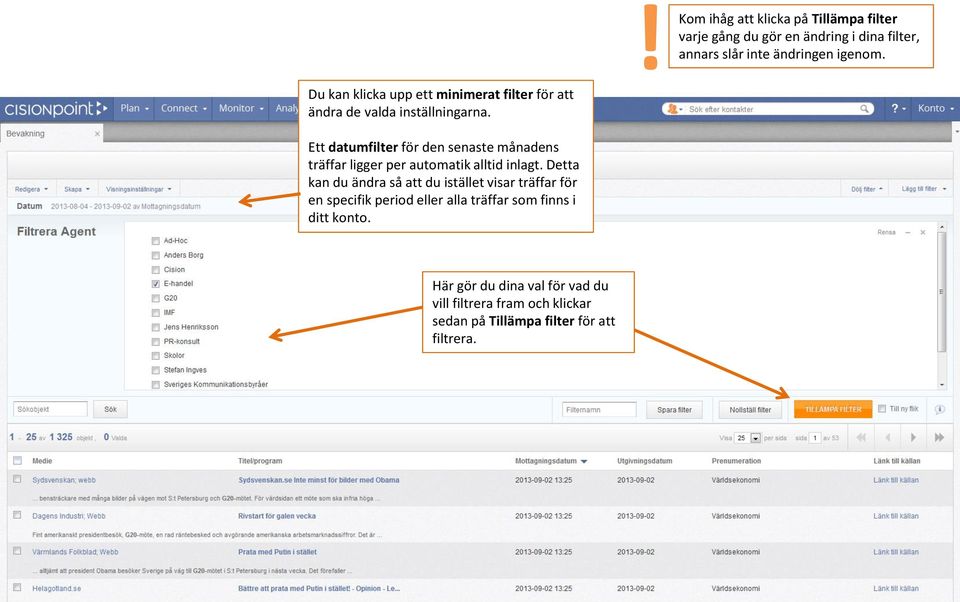Click the filter list scrollbar down arrow
Viewport: 960px width, 602px height.
942,385
